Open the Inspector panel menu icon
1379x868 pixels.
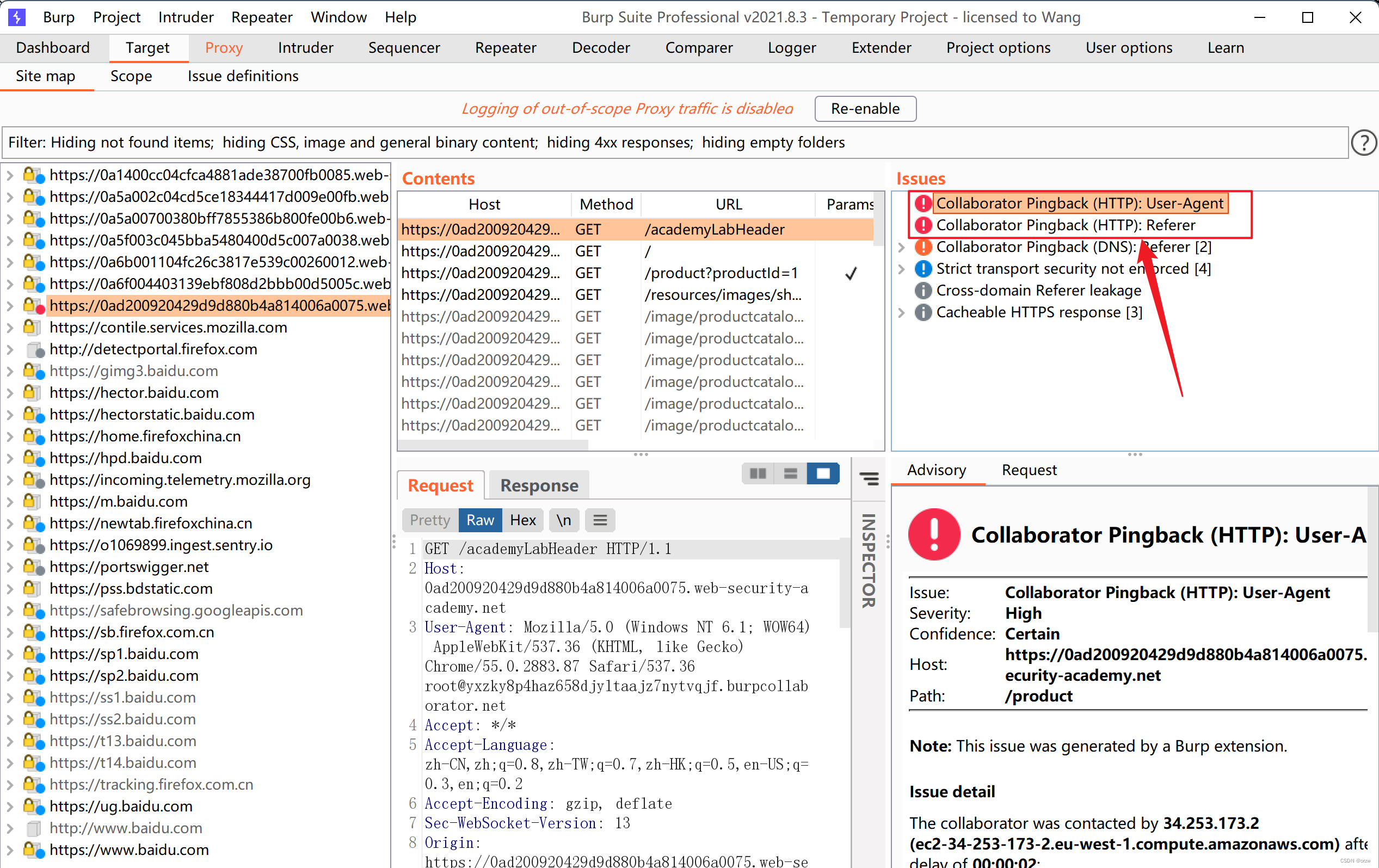click(x=869, y=479)
